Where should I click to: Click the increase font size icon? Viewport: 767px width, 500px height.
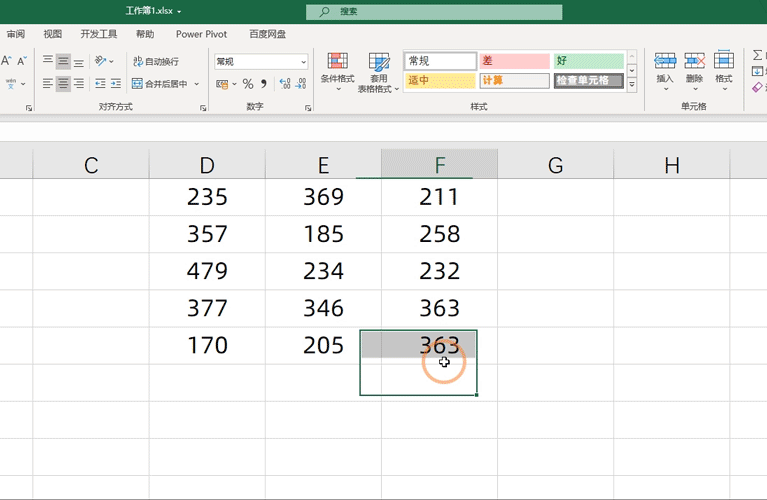(x=6, y=61)
